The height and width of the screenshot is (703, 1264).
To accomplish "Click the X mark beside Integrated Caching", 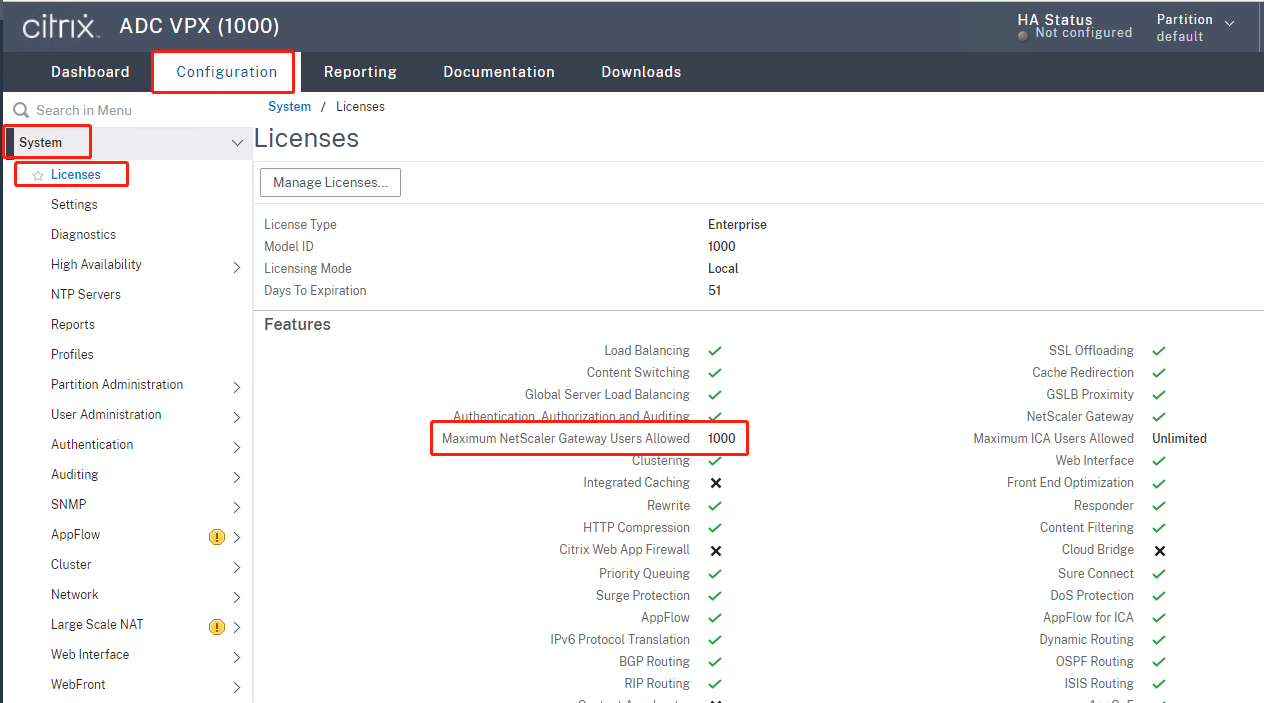I will [714, 482].
